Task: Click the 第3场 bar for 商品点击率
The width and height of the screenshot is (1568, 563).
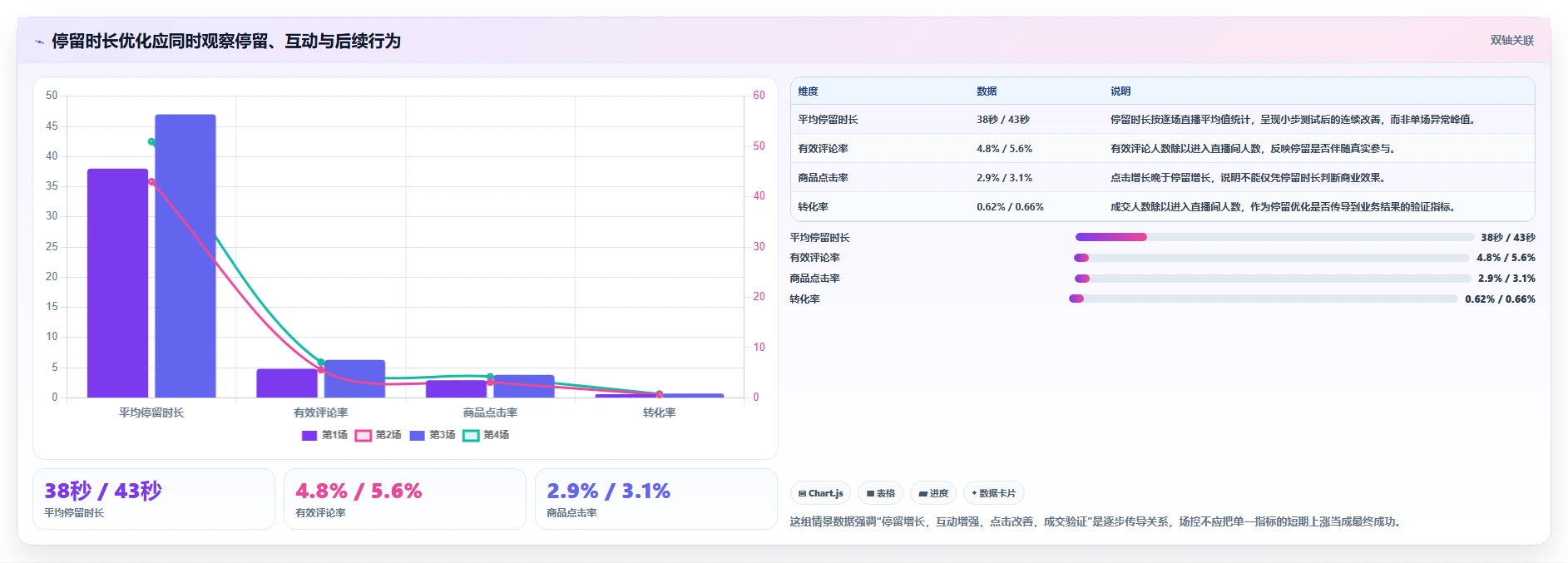Action: (524, 387)
